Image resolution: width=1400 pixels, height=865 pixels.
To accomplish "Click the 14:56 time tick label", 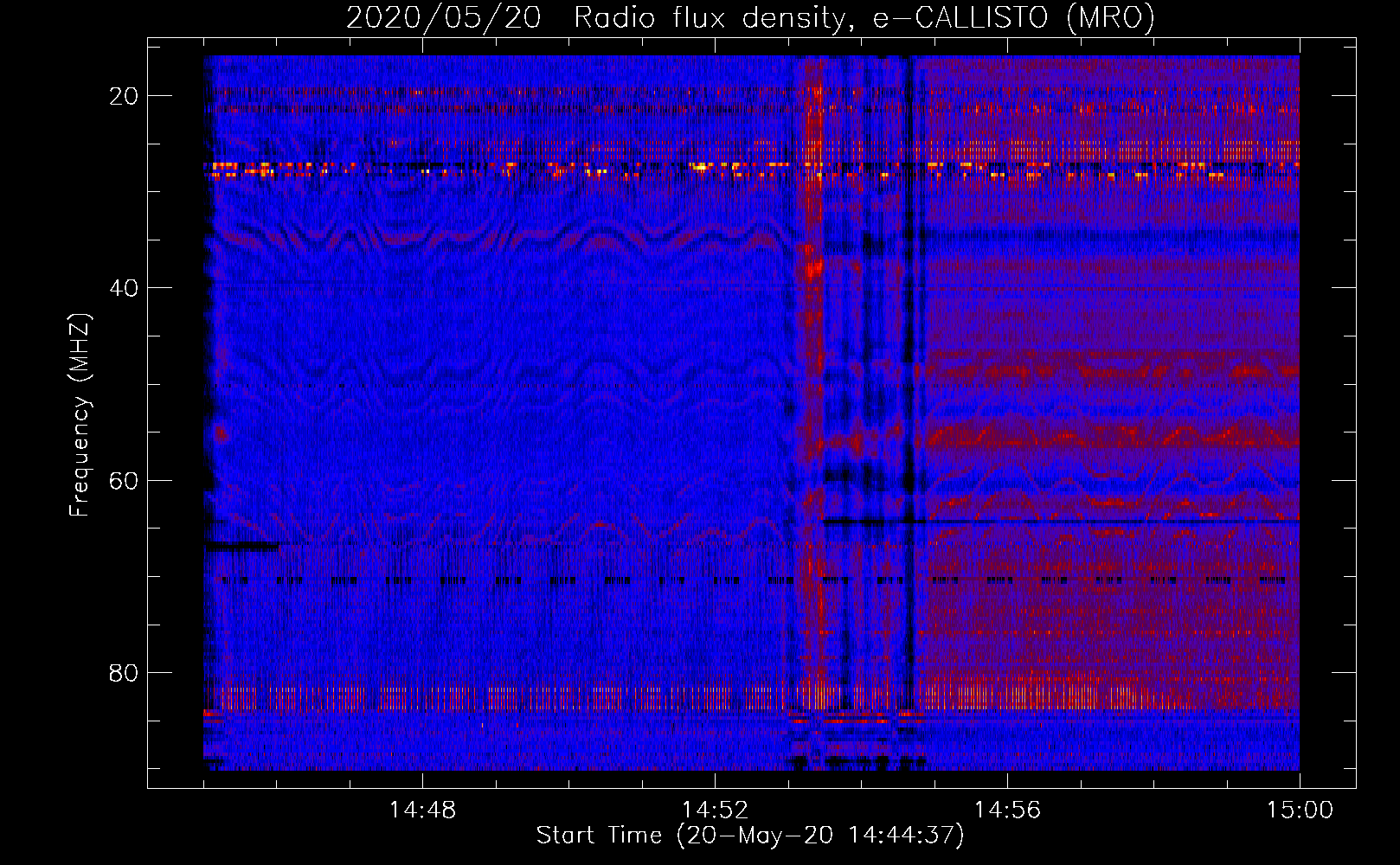I will (1007, 811).
